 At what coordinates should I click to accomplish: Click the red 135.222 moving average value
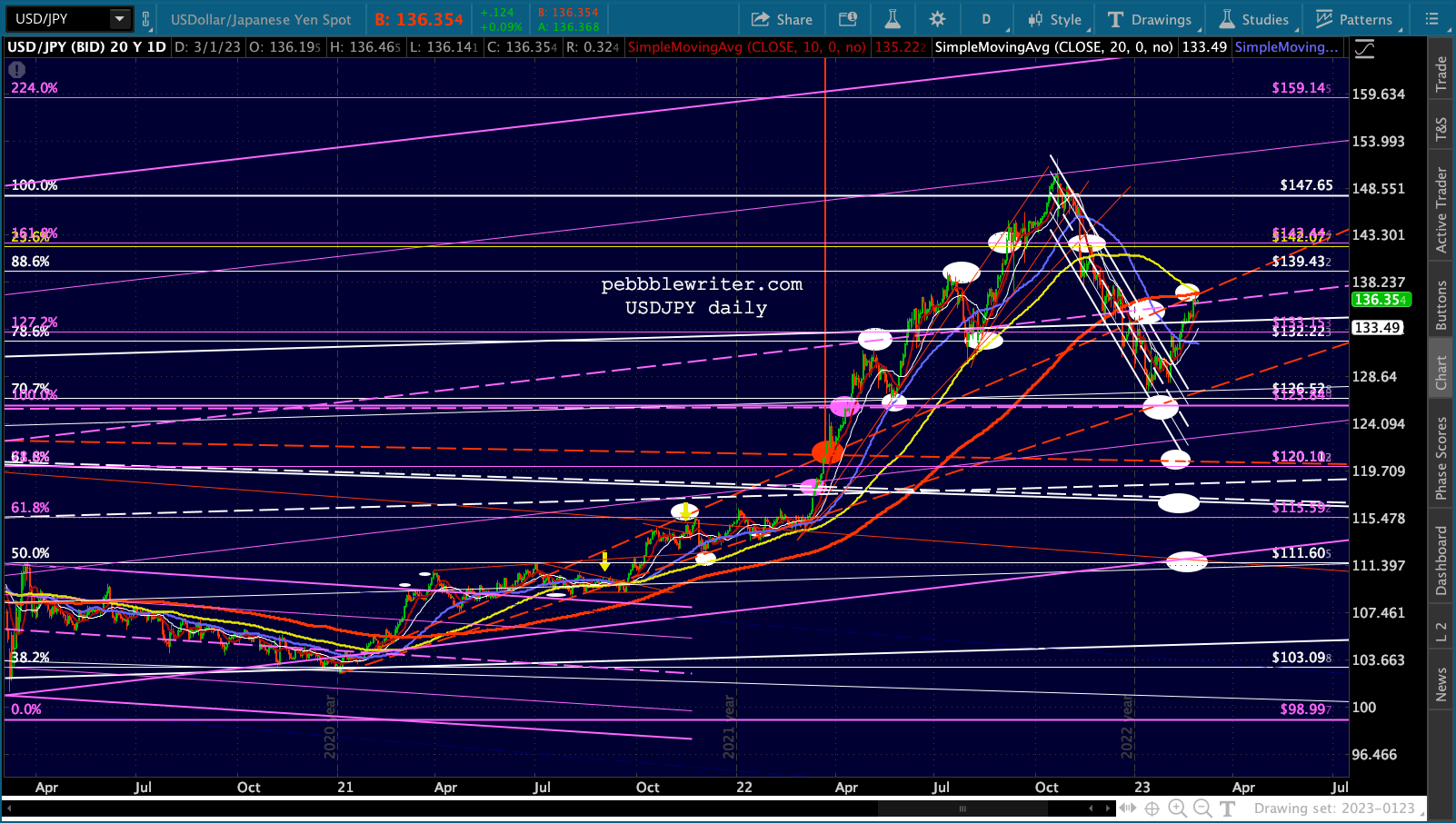pyautogui.click(x=901, y=47)
